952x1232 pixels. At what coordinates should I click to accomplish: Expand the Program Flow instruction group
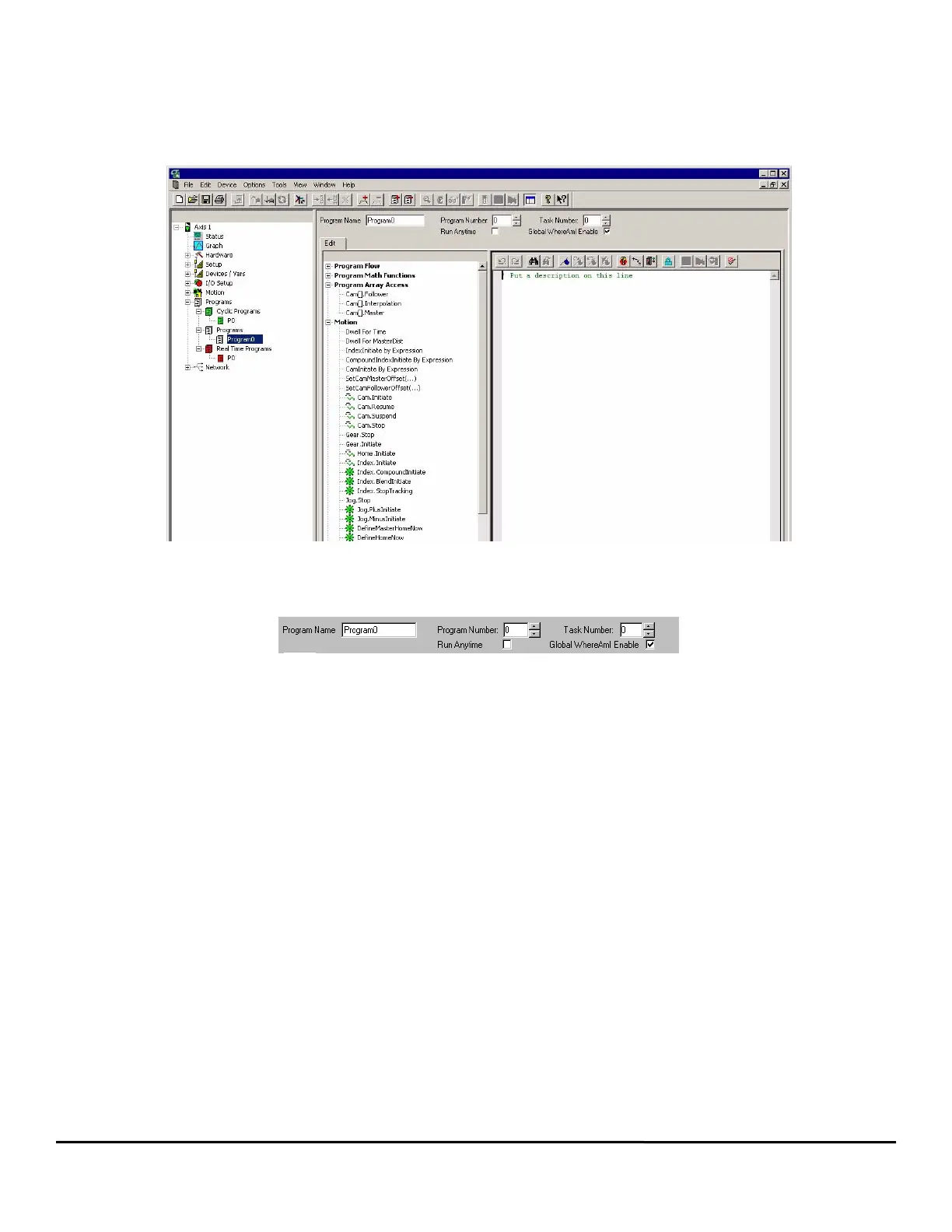coord(328,266)
